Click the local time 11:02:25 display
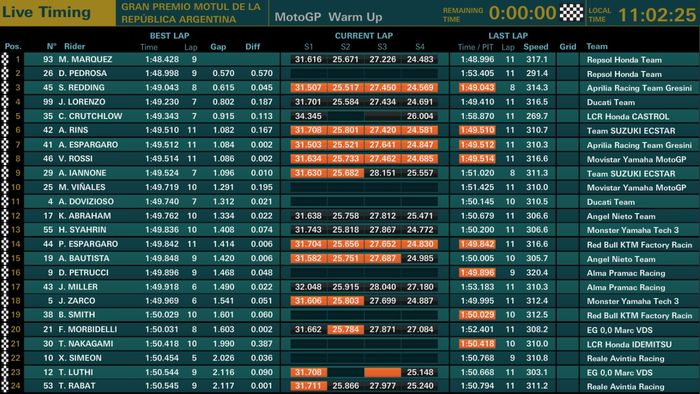 (657, 15)
